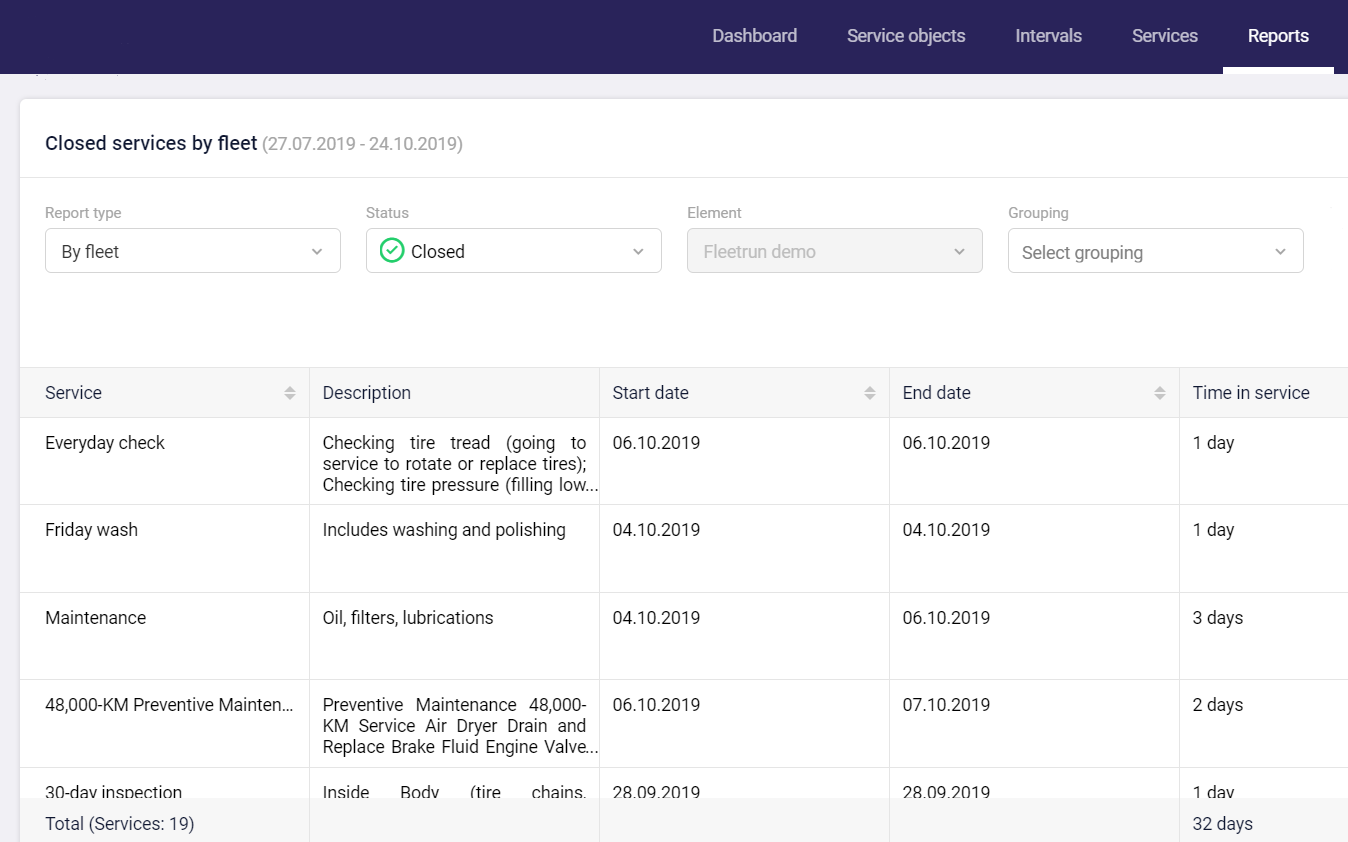Screen dimensions: 1348x842
Task: Click the Description column header
Action: click(367, 393)
